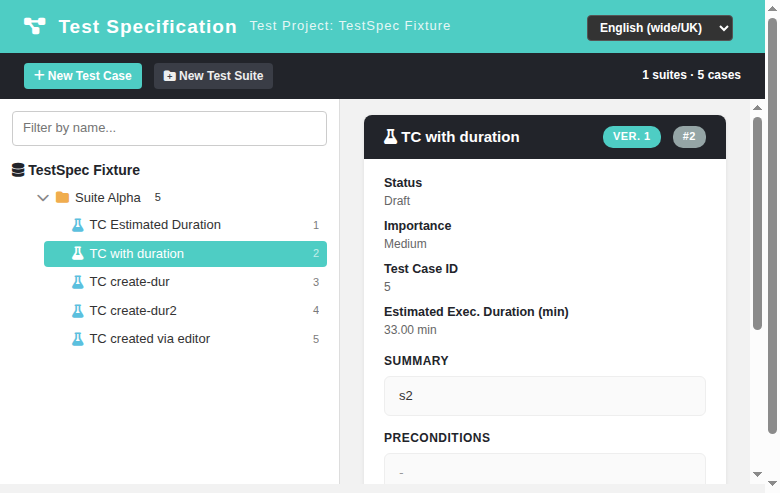The image size is (780, 493).
Task: Click the Suite Alpha count 5
Action: [x=157, y=197]
